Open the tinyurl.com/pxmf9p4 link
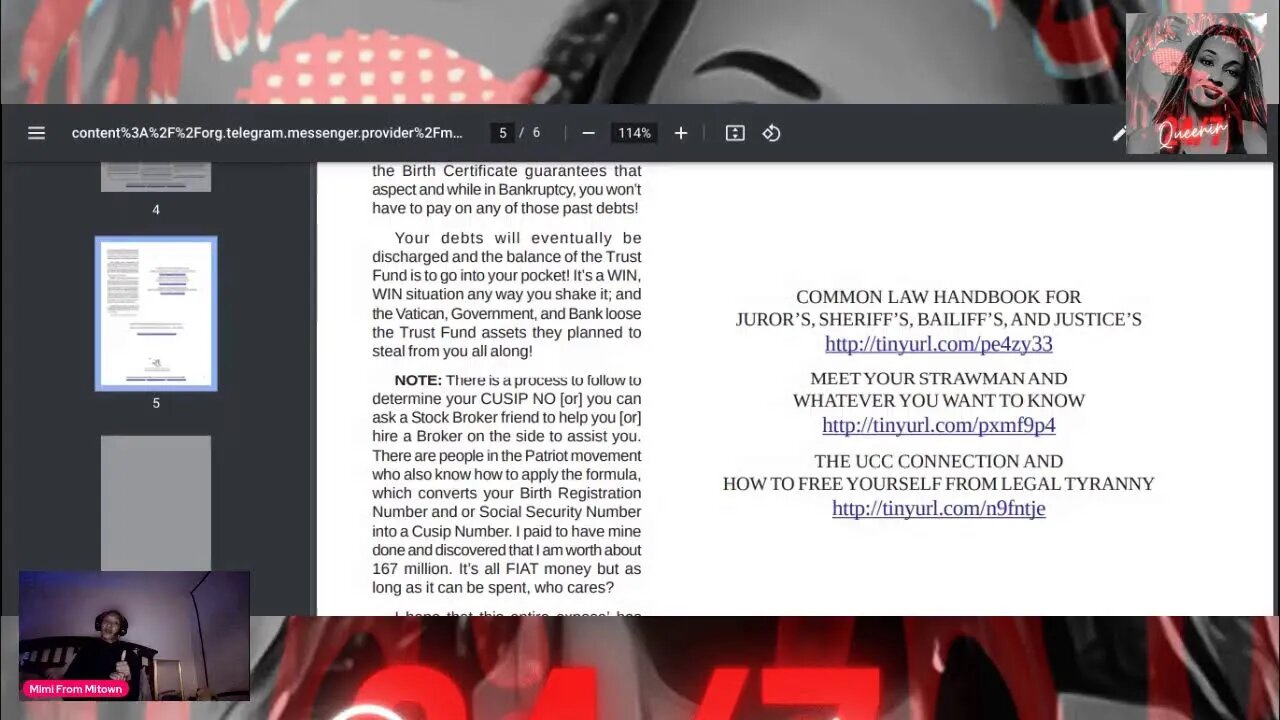1280x720 pixels. (939, 426)
